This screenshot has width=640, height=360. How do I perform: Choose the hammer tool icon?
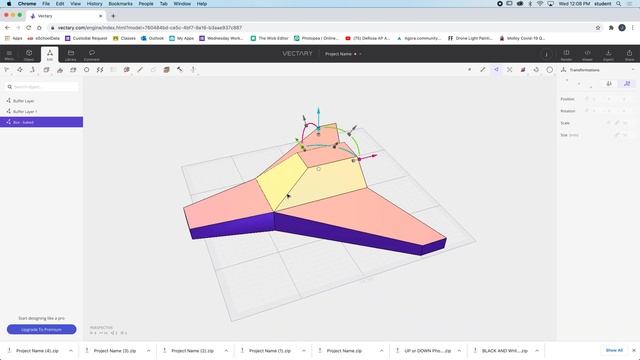[180, 70]
